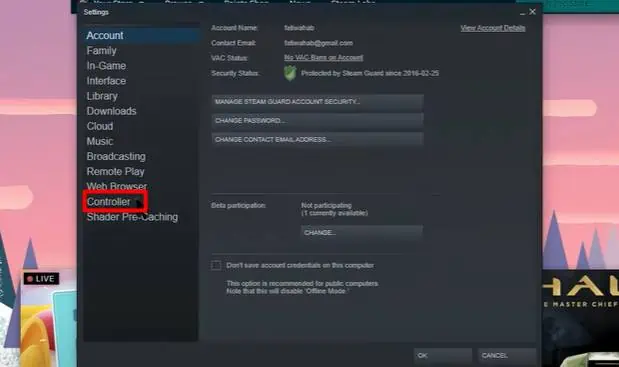The height and width of the screenshot is (367, 619).
Task: Click the contact email address value
Action: (x=319, y=43)
